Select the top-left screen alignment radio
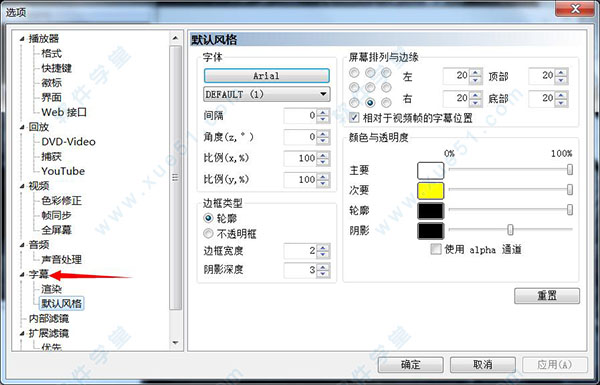This screenshot has width=600, height=385. pos(354,72)
